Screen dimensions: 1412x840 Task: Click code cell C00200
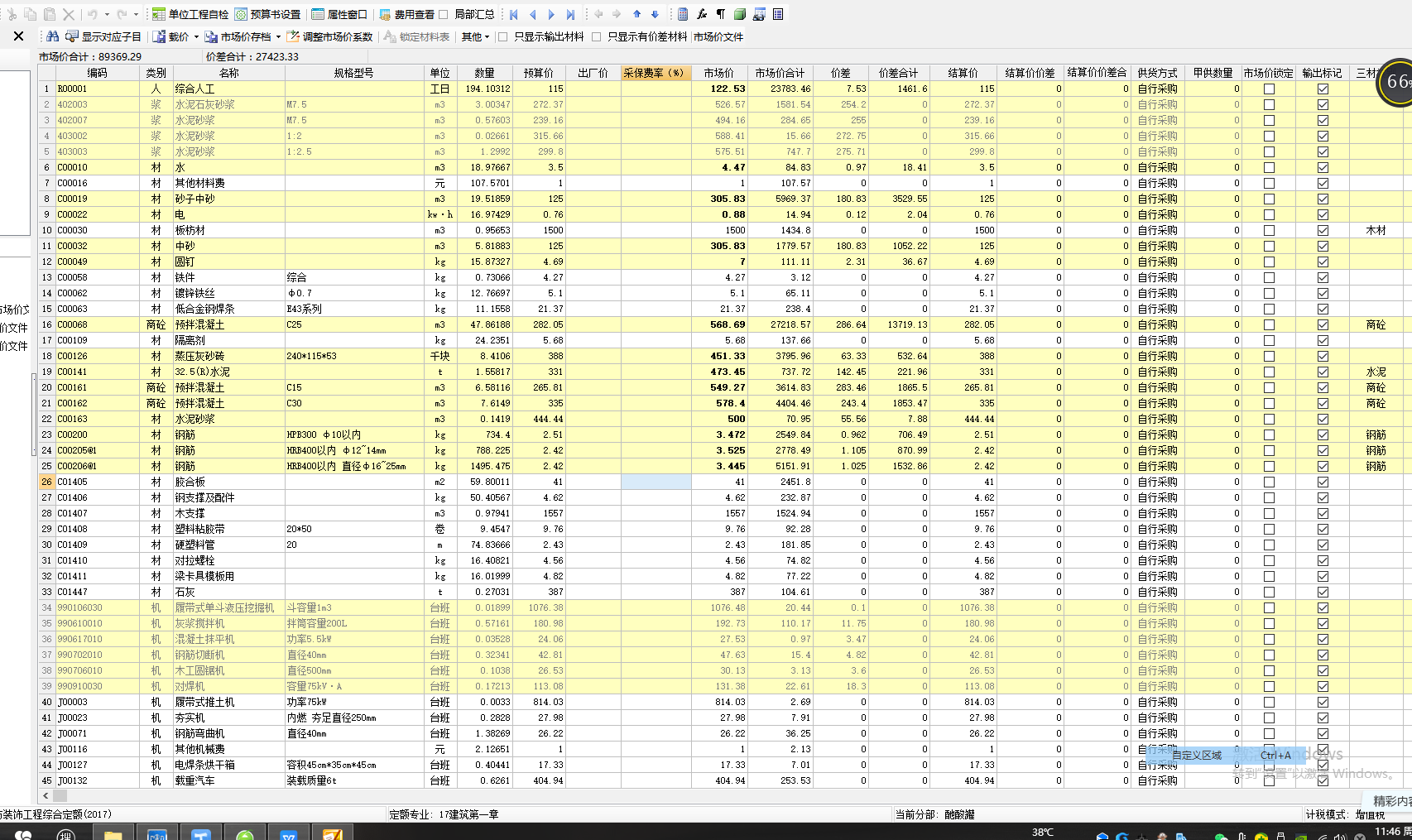97,434
